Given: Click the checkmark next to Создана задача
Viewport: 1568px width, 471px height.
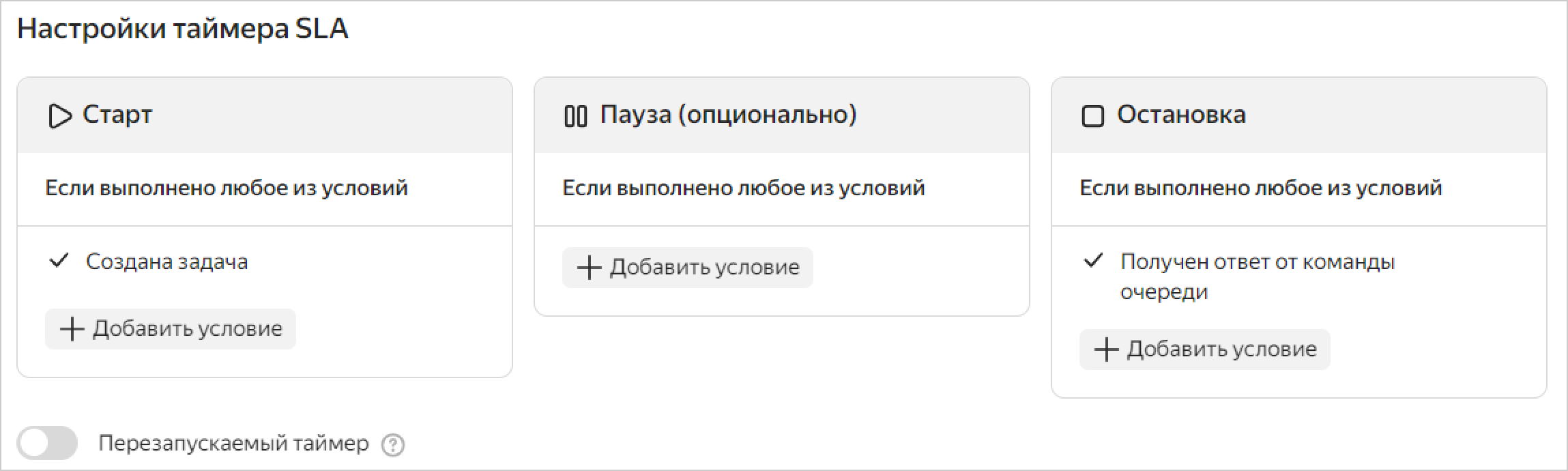Looking at the screenshot, I should [x=59, y=261].
